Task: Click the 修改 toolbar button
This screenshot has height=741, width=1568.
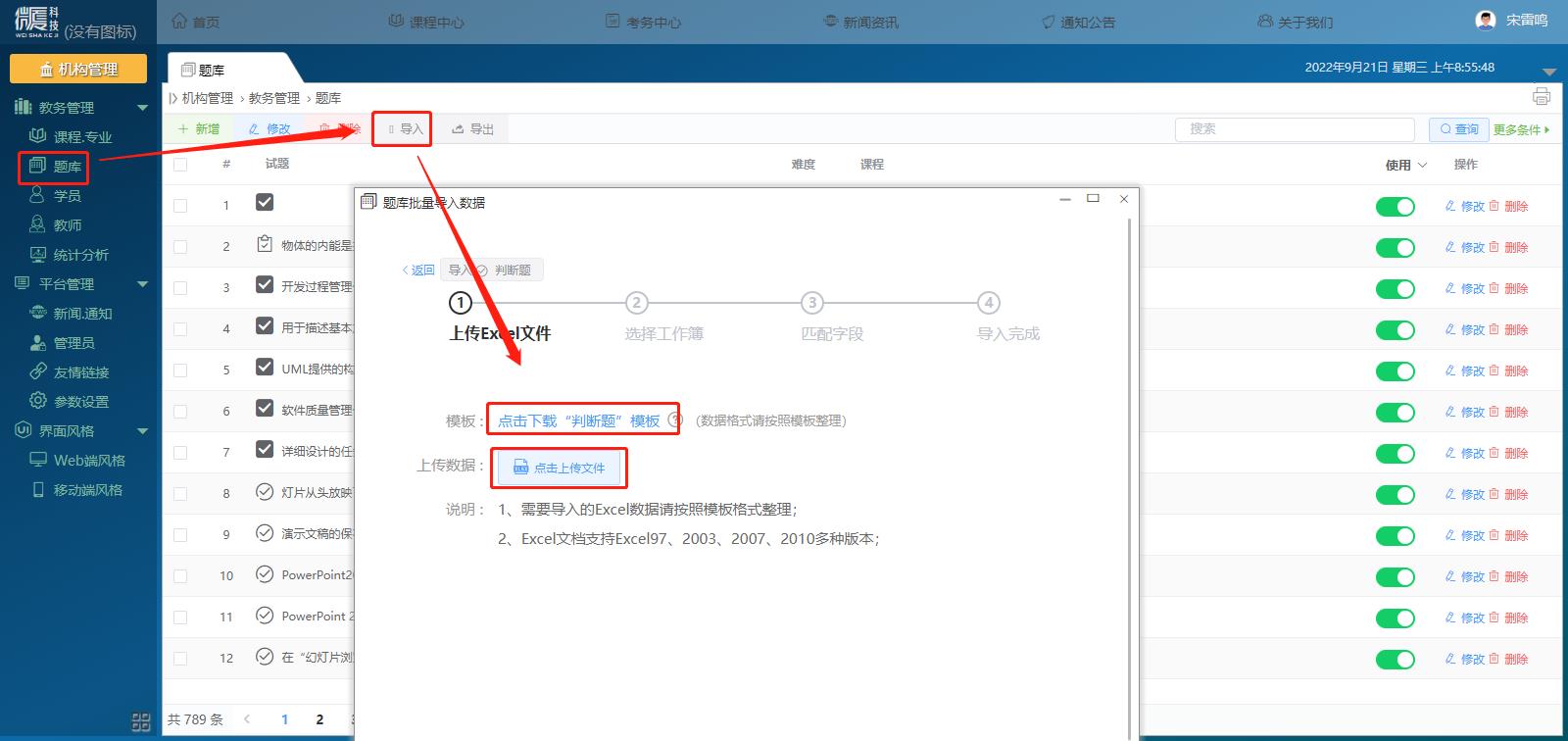Action: (x=269, y=128)
